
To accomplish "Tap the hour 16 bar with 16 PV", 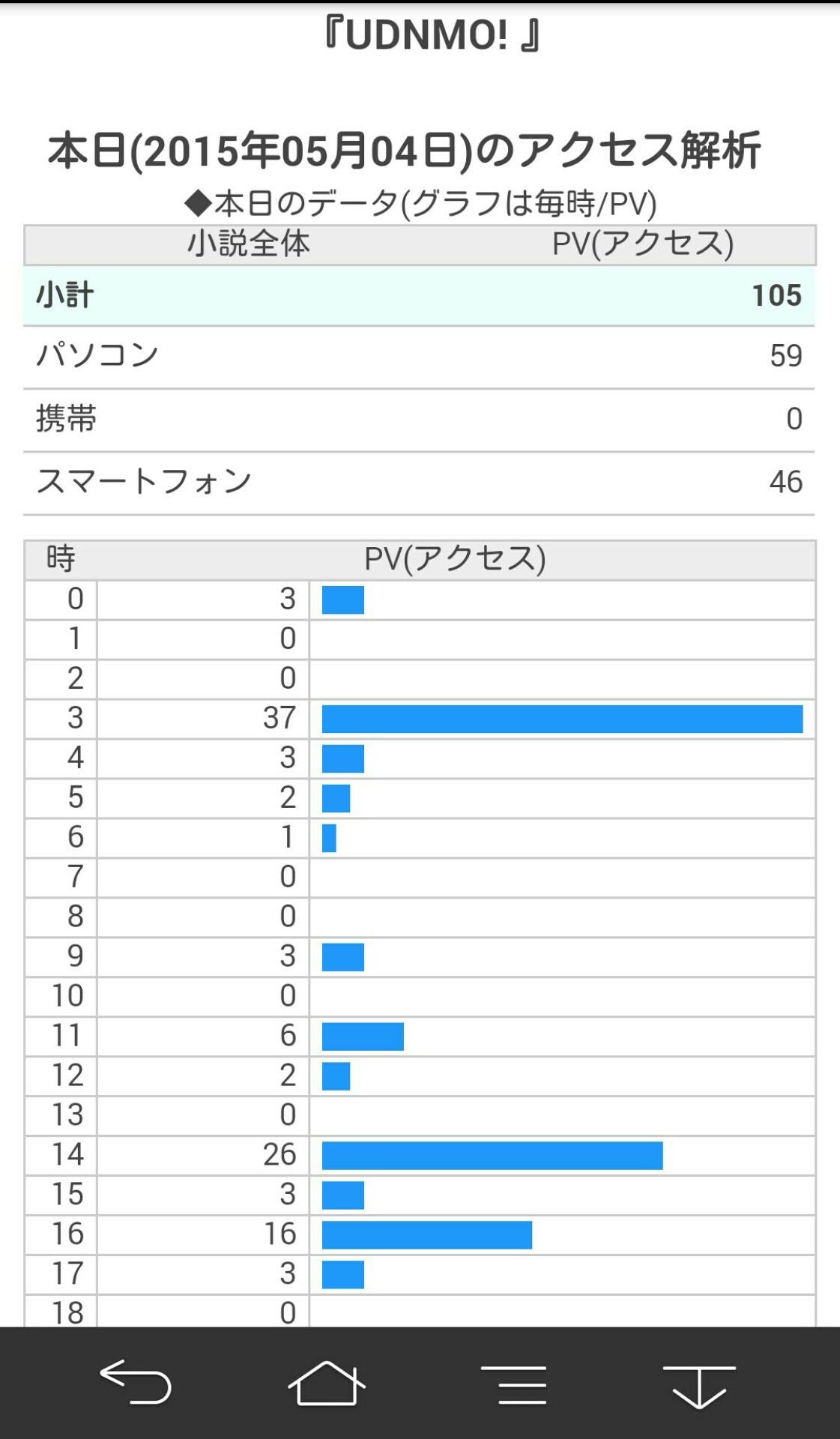I will pos(426,1234).
